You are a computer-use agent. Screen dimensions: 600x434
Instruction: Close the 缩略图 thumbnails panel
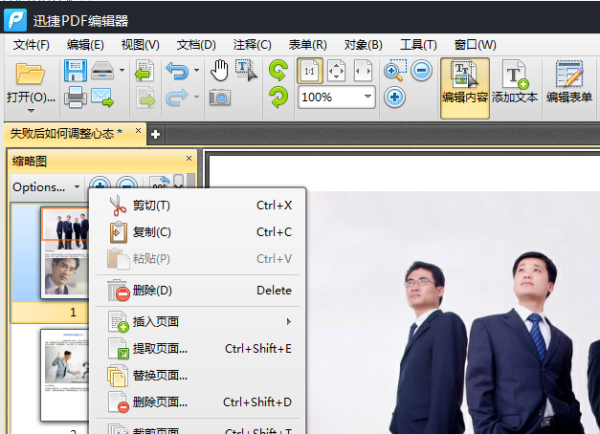pyautogui.click(x=189, y=158)
